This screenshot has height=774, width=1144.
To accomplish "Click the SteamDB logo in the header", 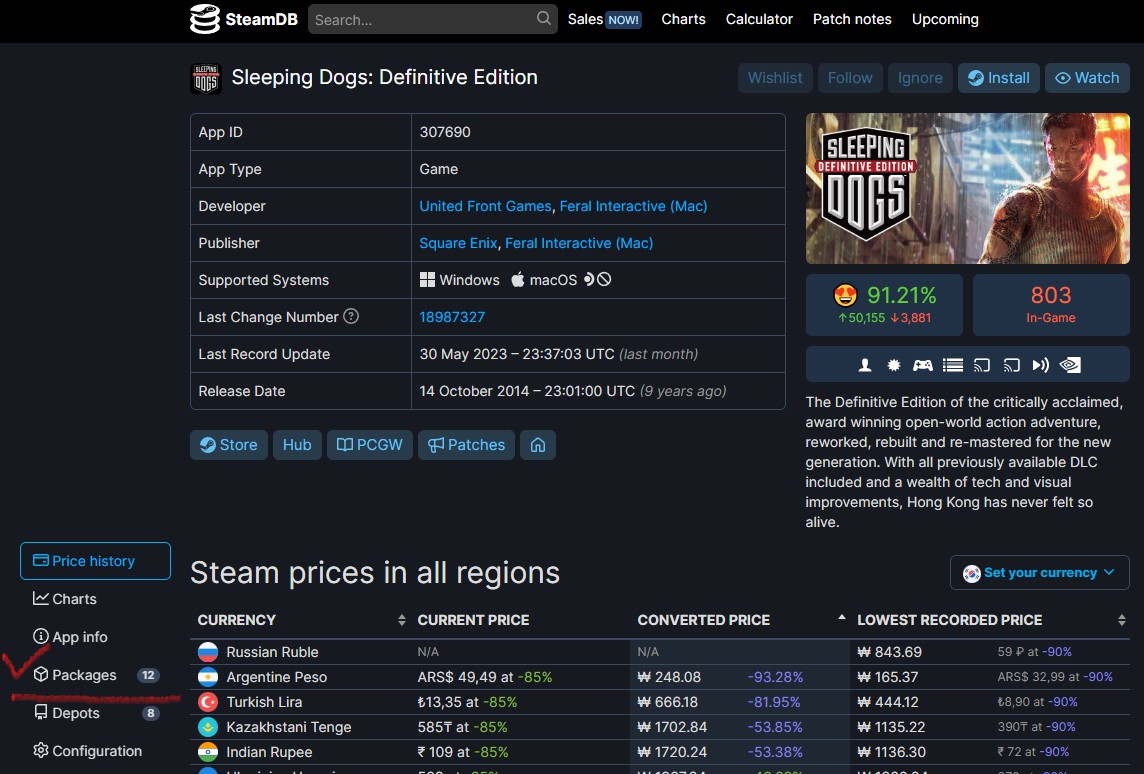I will coord(244,19).
